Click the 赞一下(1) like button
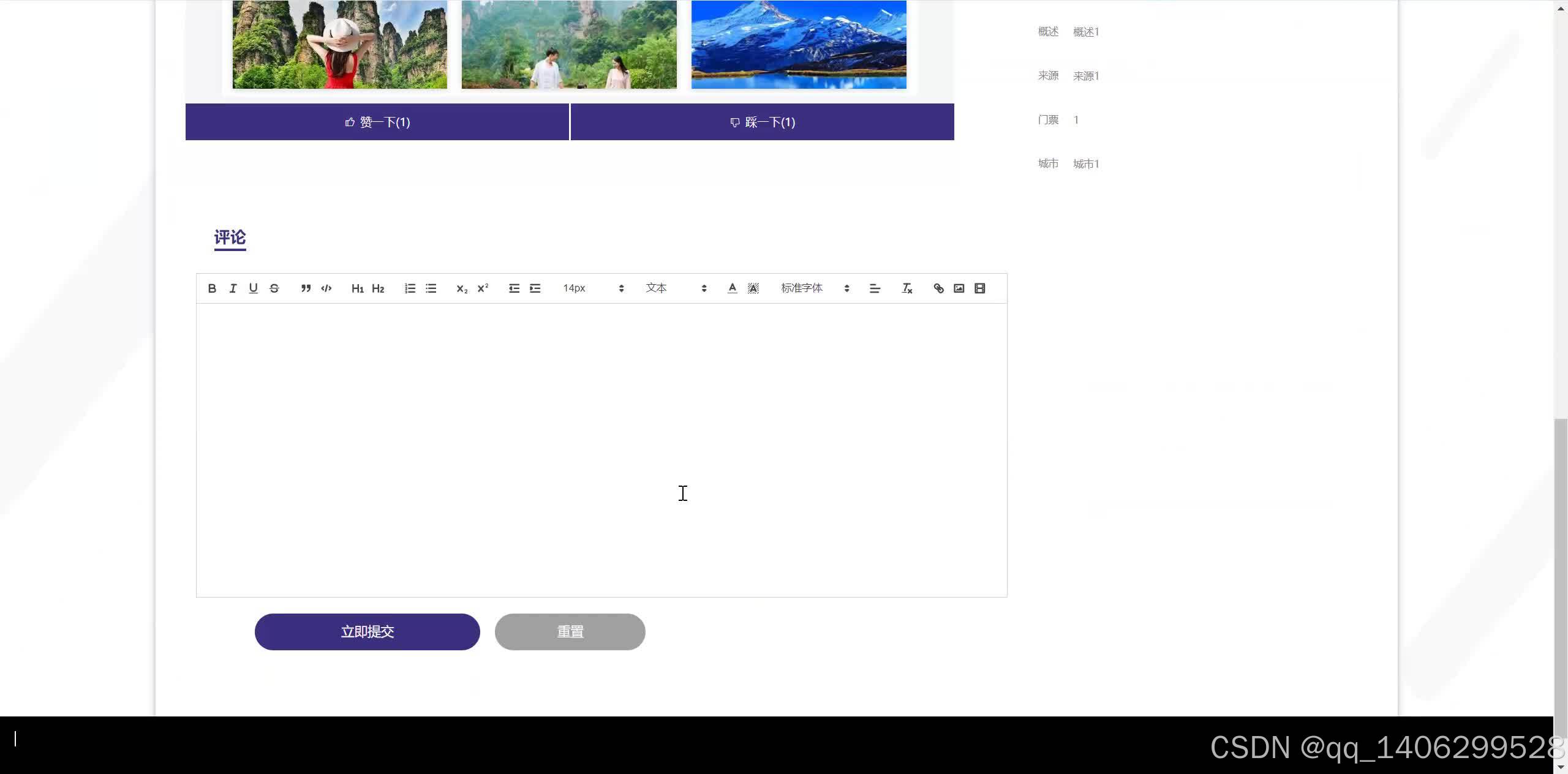This screenshot has height=774, width=1568. tap(377, 122)
